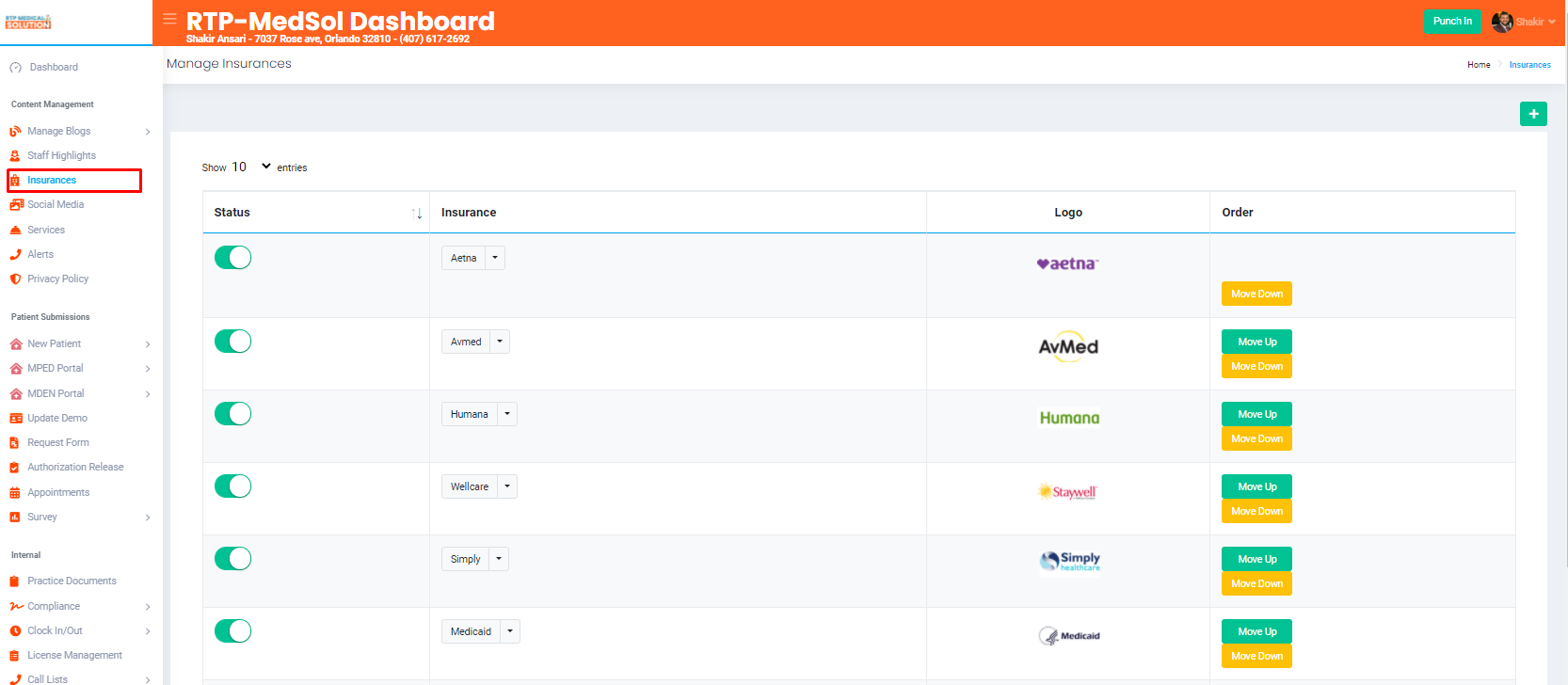Click the Survey chart icon

[x=15, y=518]
